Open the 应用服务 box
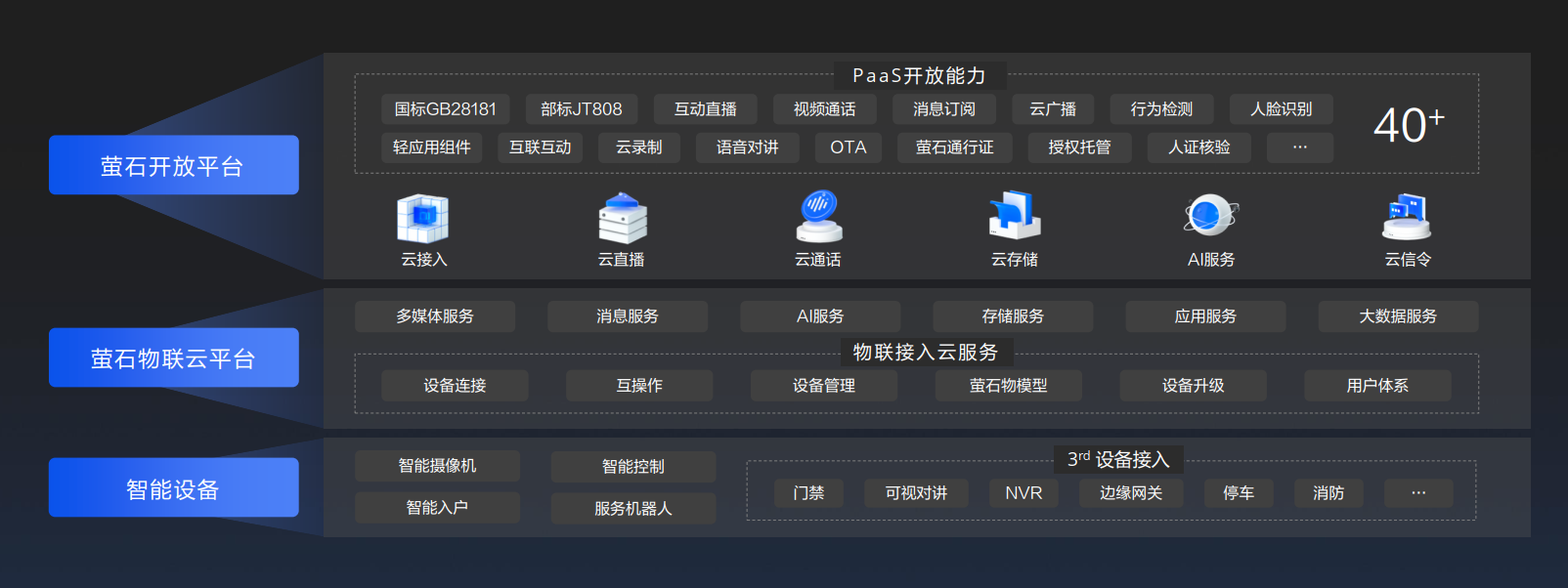 point(1205,316)
